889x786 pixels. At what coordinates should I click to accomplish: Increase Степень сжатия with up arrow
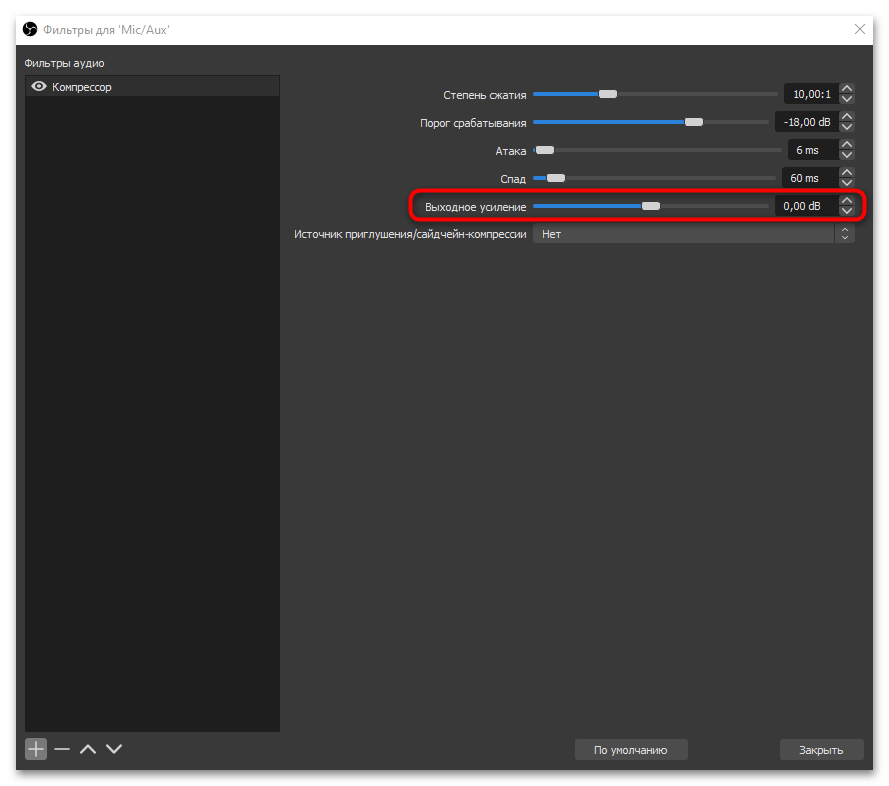[846, 88]
